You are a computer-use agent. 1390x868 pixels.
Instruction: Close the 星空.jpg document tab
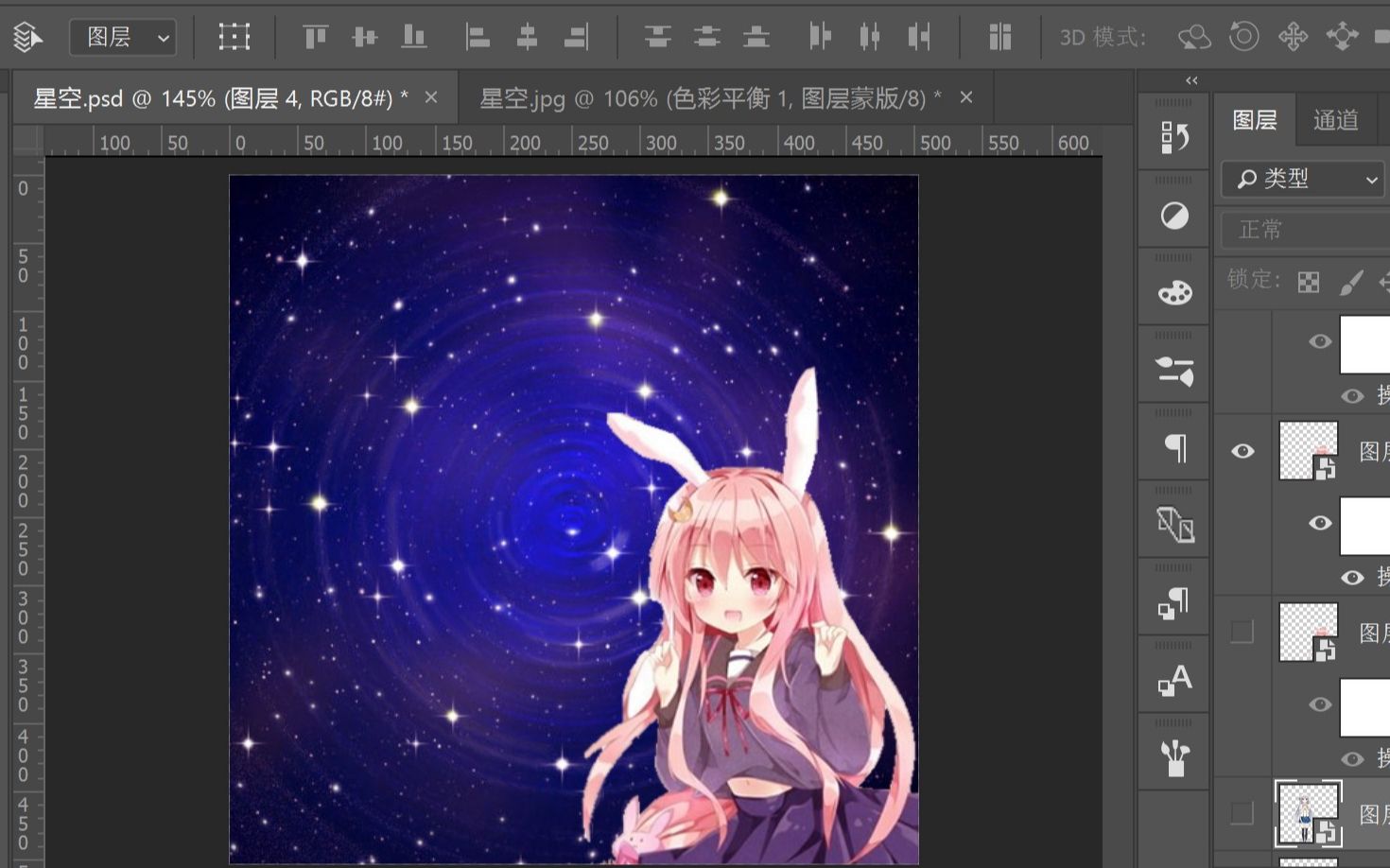point(966,97)
